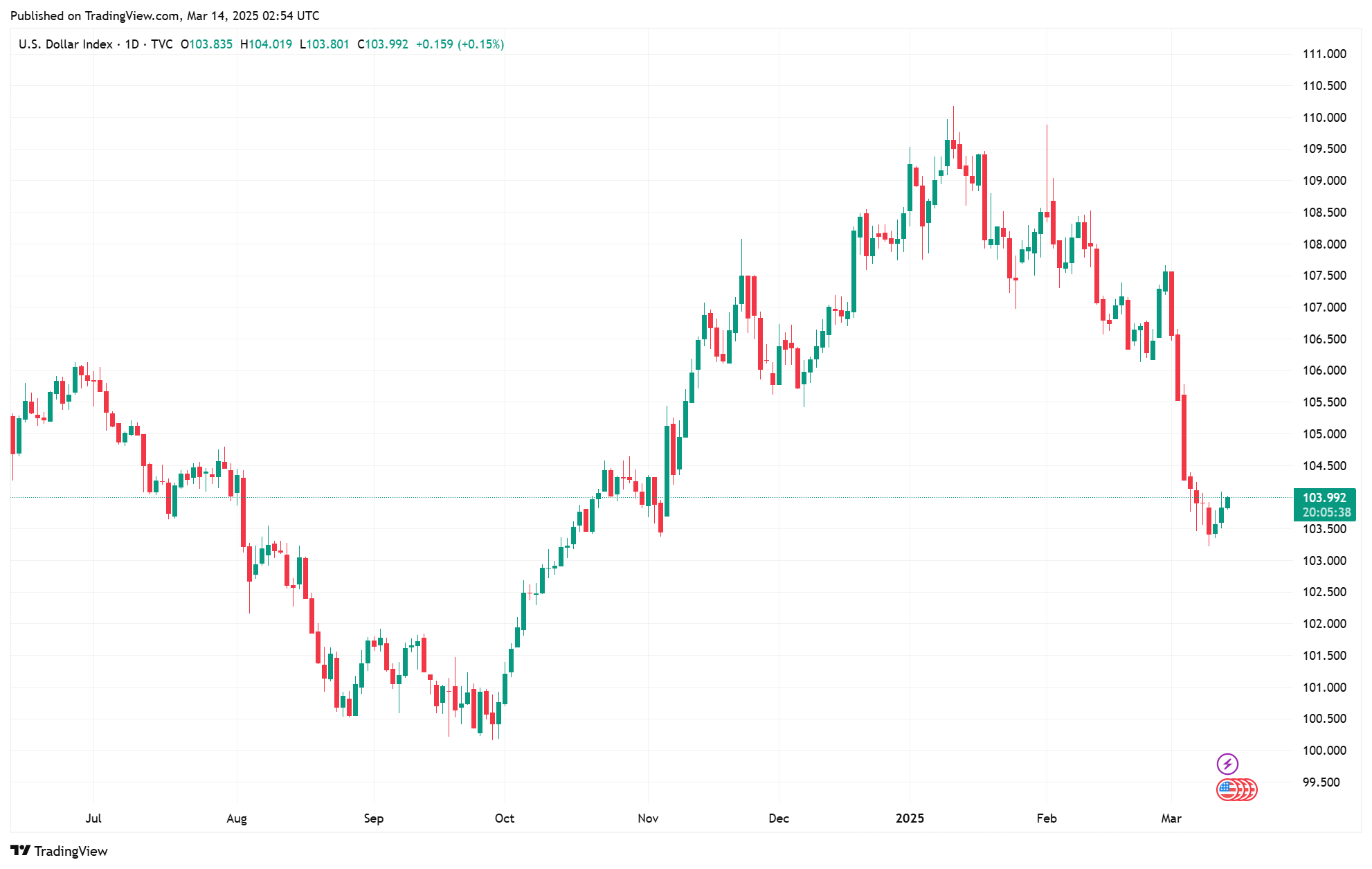Click the US flag economic event icon

(x=1227, y=789)
